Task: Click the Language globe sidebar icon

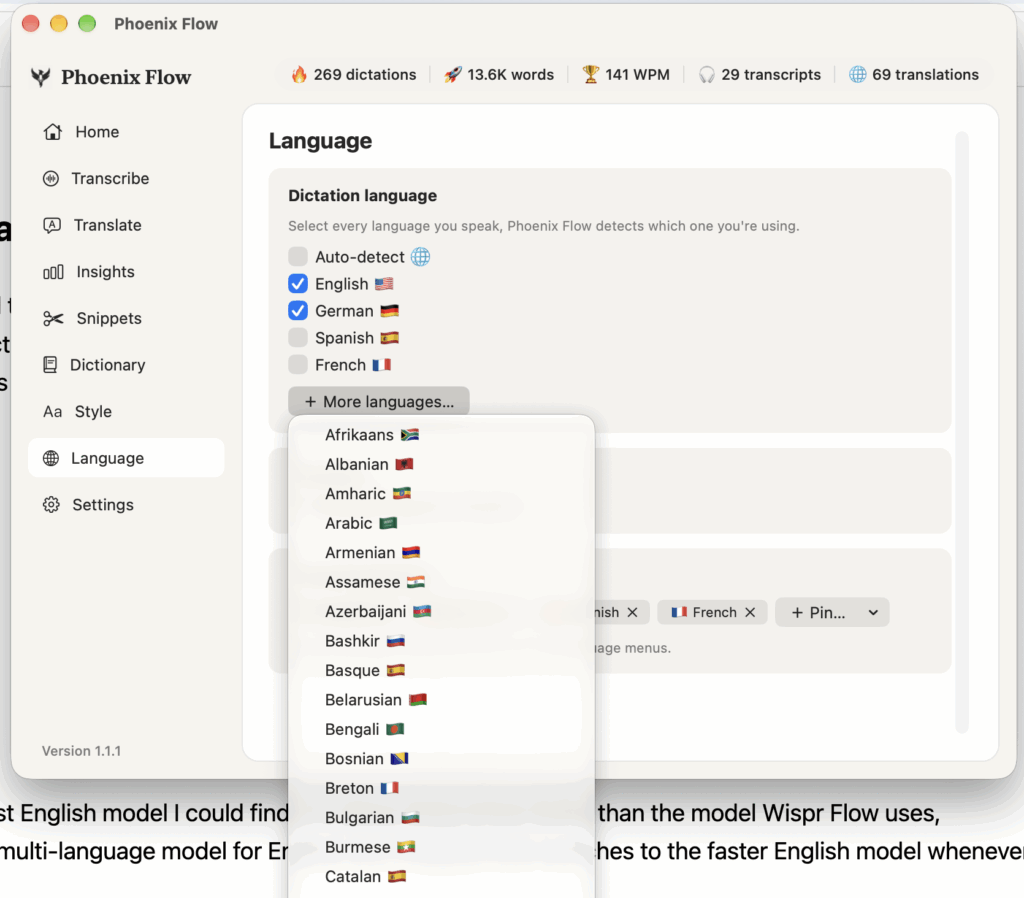Action: 51,458
